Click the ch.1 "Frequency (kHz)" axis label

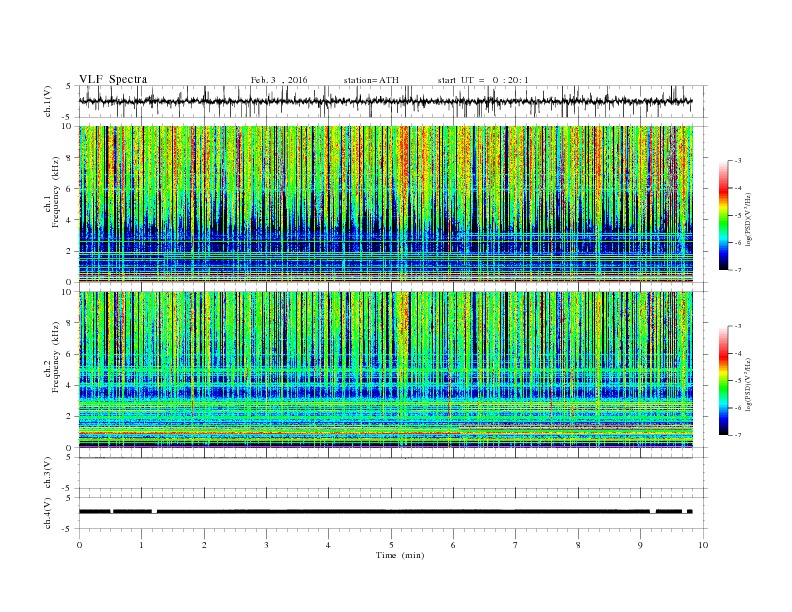pyautogui.click(x=56, y=192)
